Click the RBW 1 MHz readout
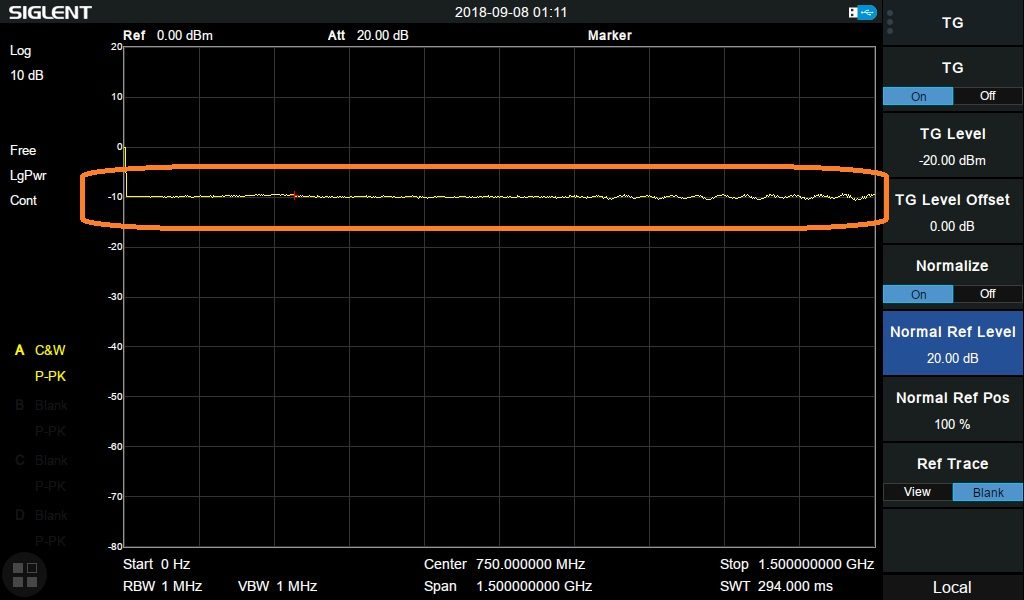The width and height of the screenshot is (1024, 600). (x=162, y=586)
